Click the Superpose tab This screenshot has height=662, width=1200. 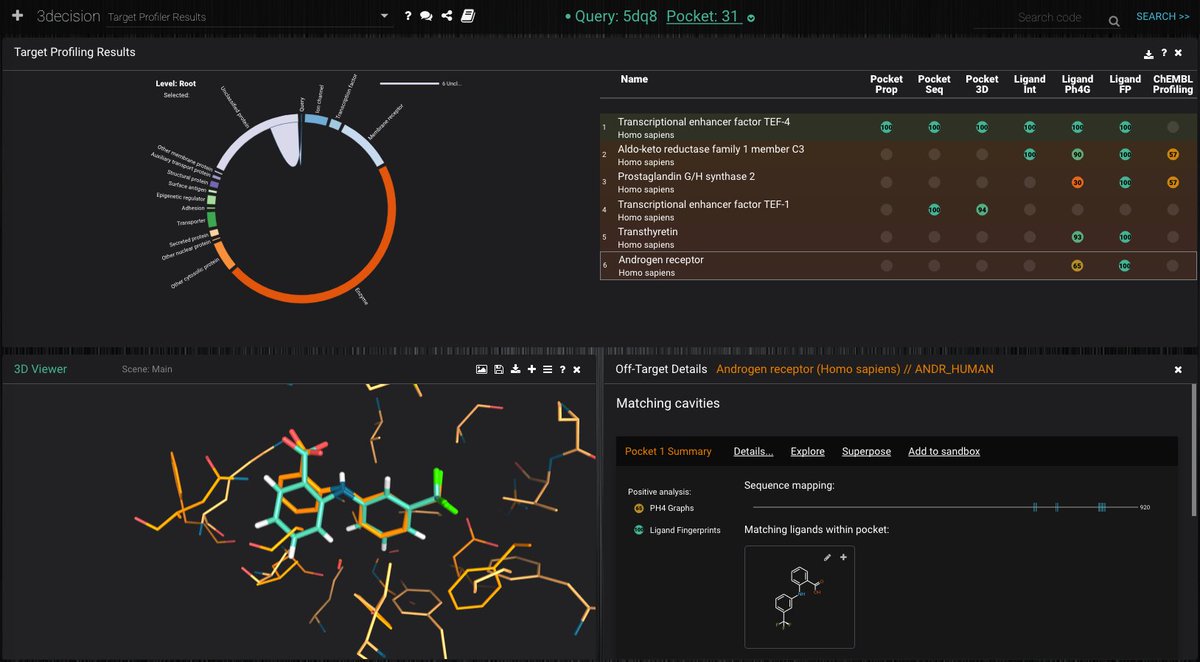tap(866, 451)
